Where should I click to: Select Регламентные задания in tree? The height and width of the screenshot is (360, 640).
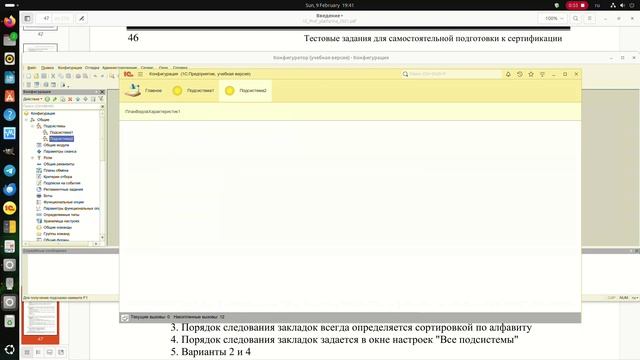pos(63,189)
